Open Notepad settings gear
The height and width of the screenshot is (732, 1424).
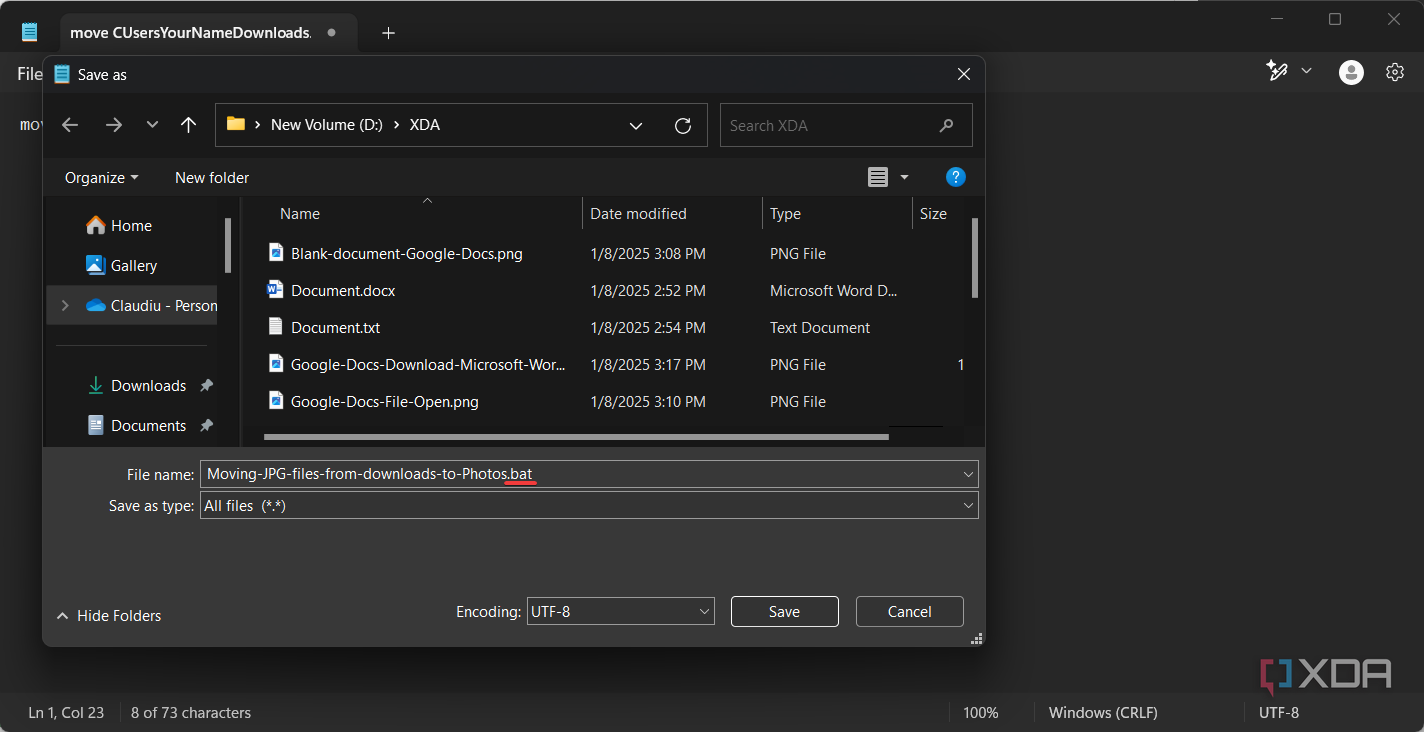pos(1395,71)
